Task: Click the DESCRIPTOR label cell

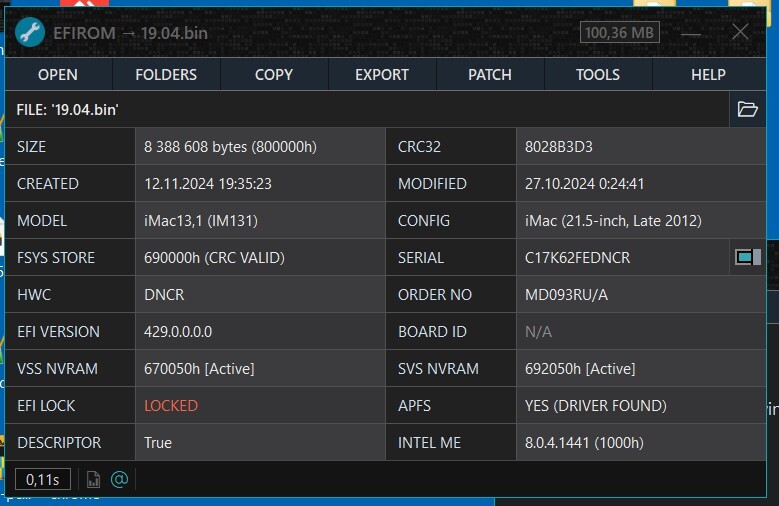Action: click(x=70, y=442)
